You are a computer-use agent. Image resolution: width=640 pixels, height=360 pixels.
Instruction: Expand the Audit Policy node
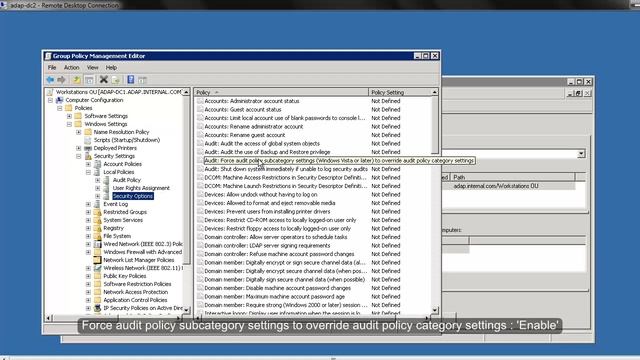coord(98,180)
